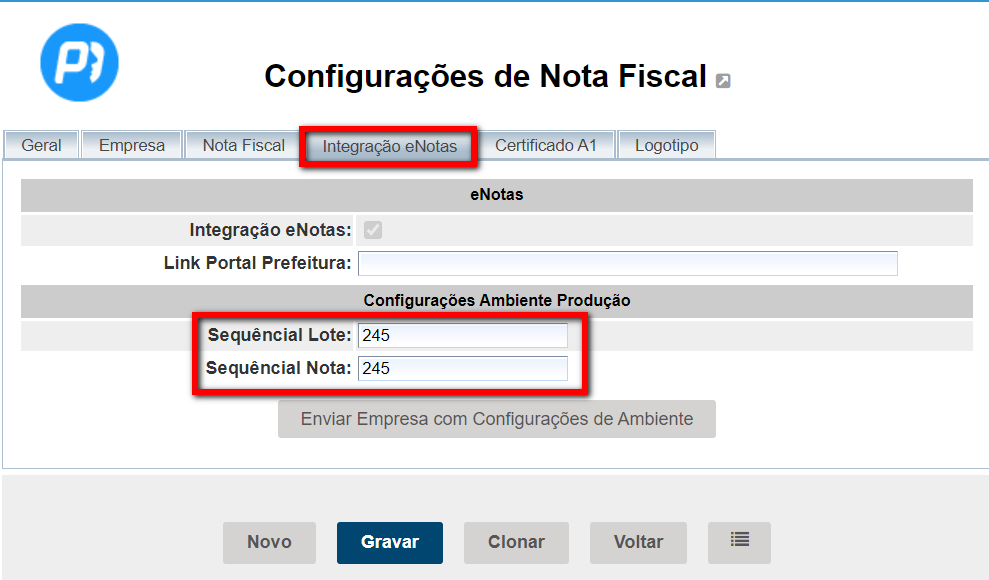Open the Empresa tab
The height and width of the screenshot is (580, 989).
[x=132, y=145]
